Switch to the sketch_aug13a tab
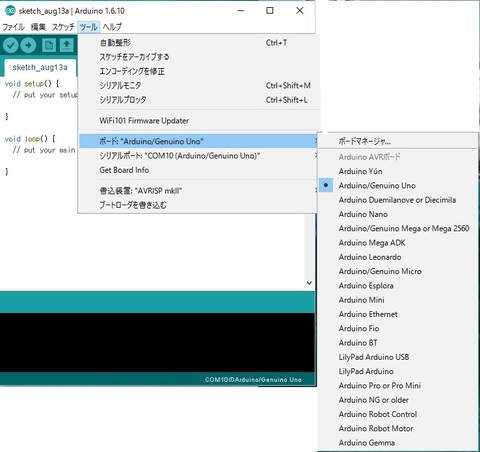The image size is (480, 452). pos(40,68)
